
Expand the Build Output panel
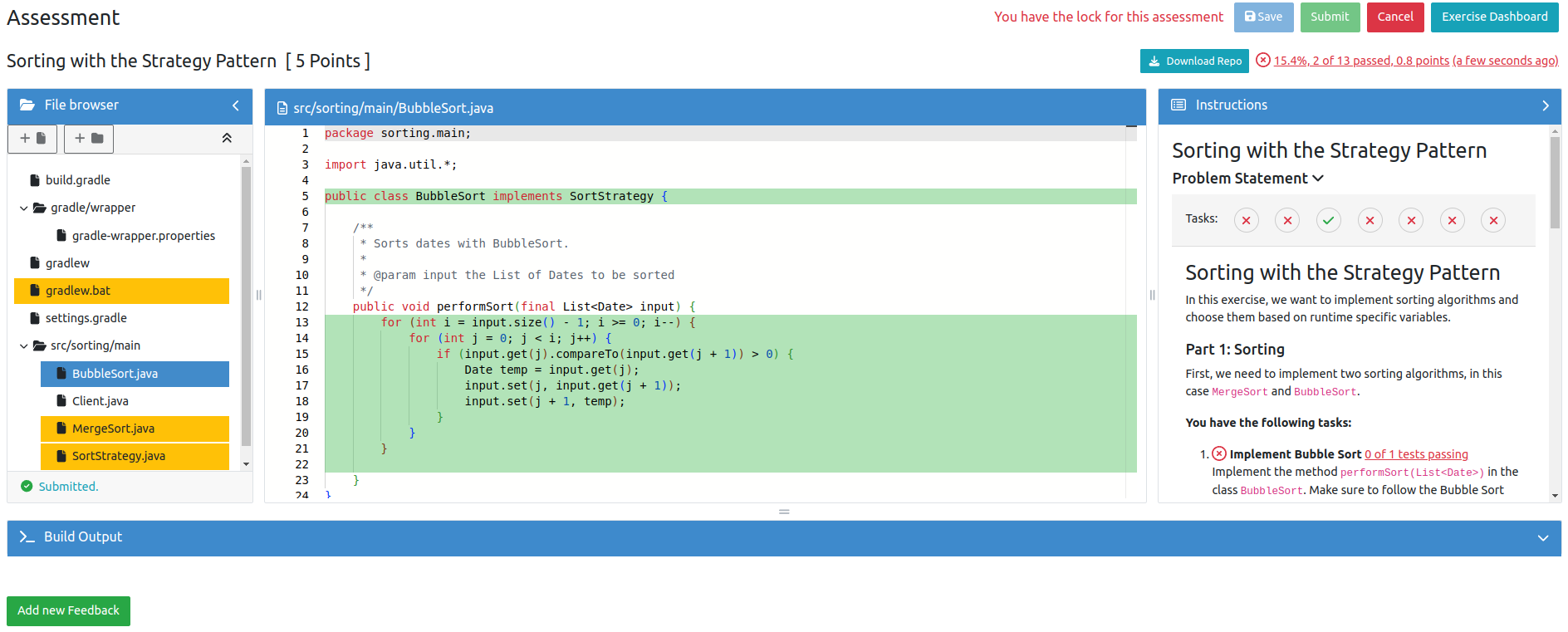click(x=1542, y=537)
